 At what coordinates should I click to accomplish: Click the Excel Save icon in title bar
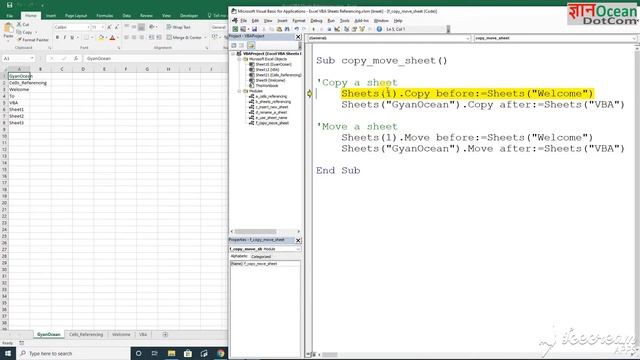9,5
